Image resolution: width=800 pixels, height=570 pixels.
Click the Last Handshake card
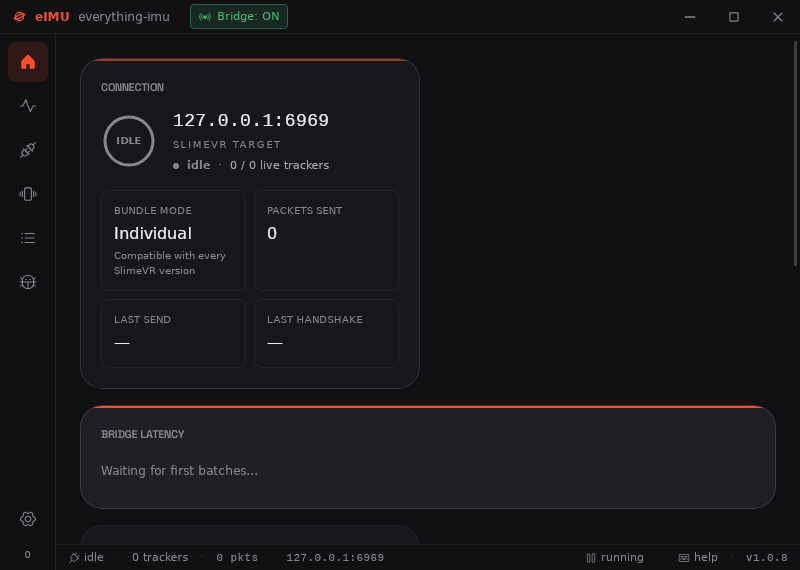[x=327, y=333]
